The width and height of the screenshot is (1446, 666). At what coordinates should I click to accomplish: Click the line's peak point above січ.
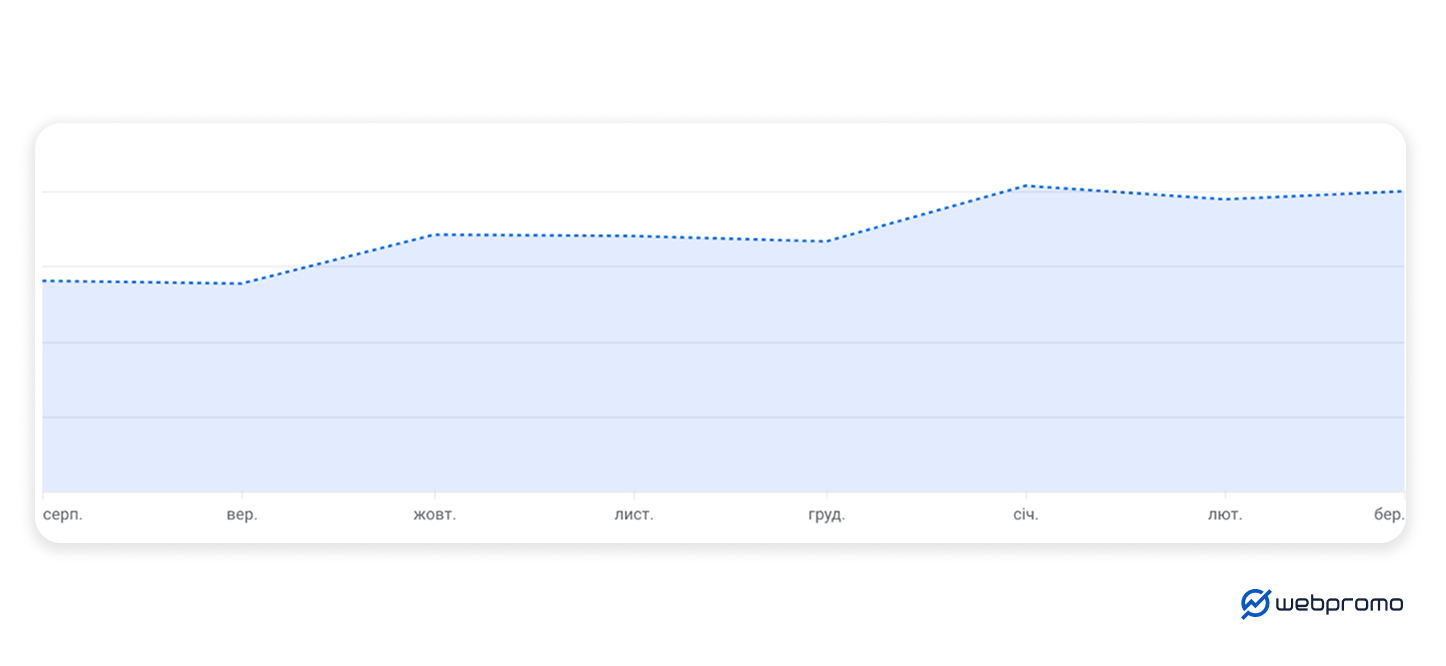[1025, 186]
